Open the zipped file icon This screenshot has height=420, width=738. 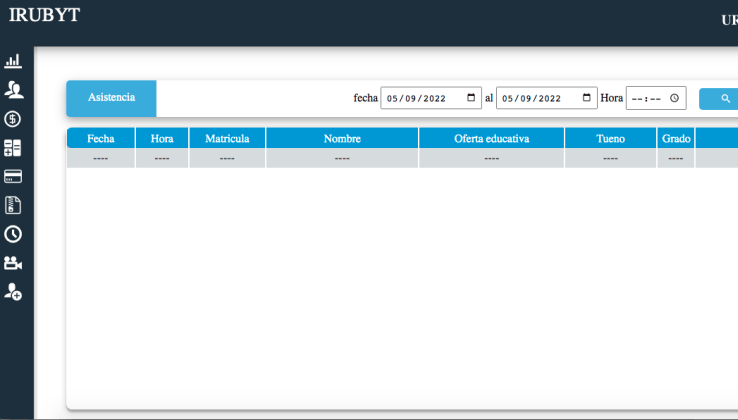13,206
